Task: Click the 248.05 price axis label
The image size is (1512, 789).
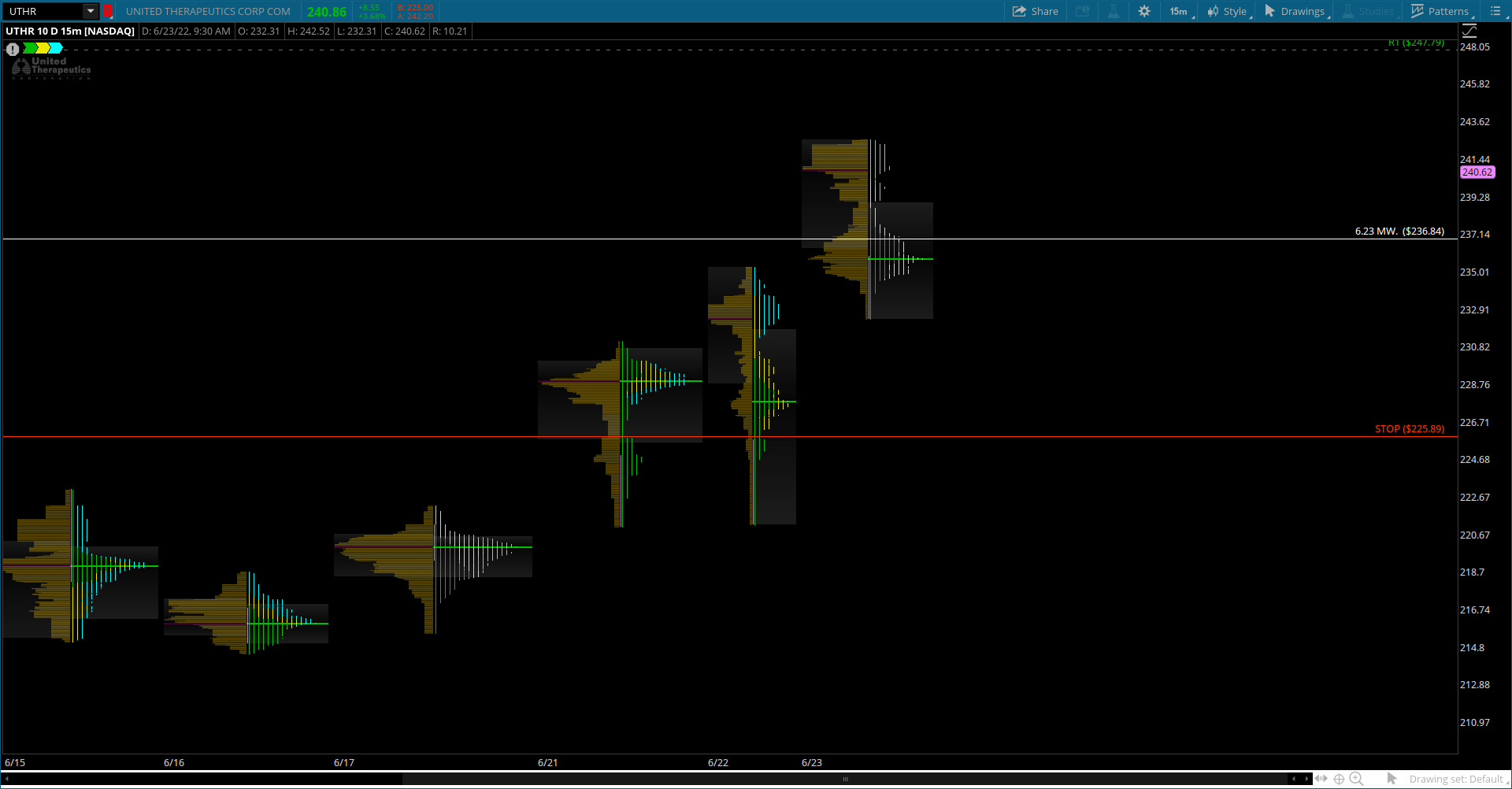Action: [x=1475, y=47]
